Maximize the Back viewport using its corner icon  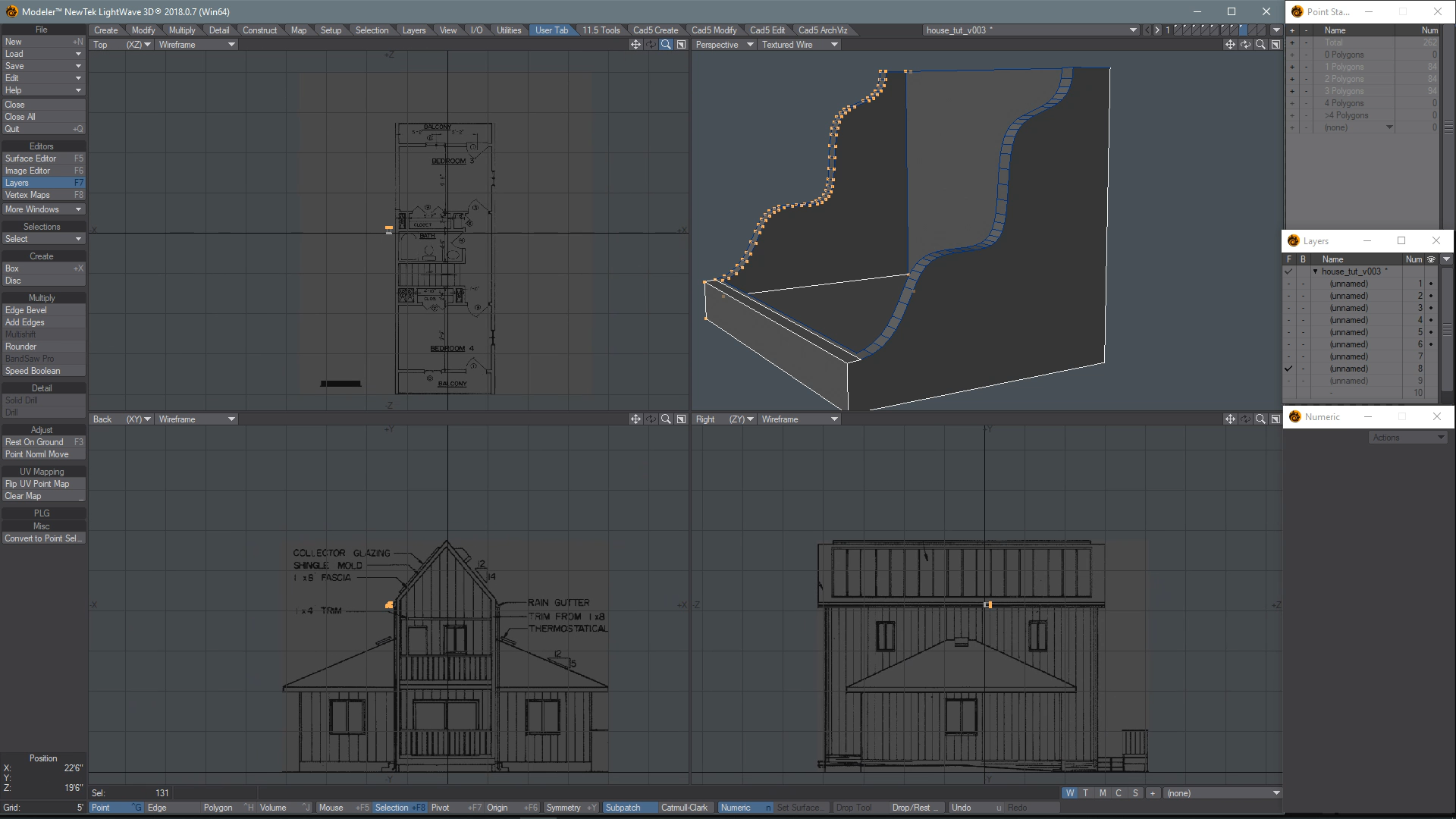681,419
